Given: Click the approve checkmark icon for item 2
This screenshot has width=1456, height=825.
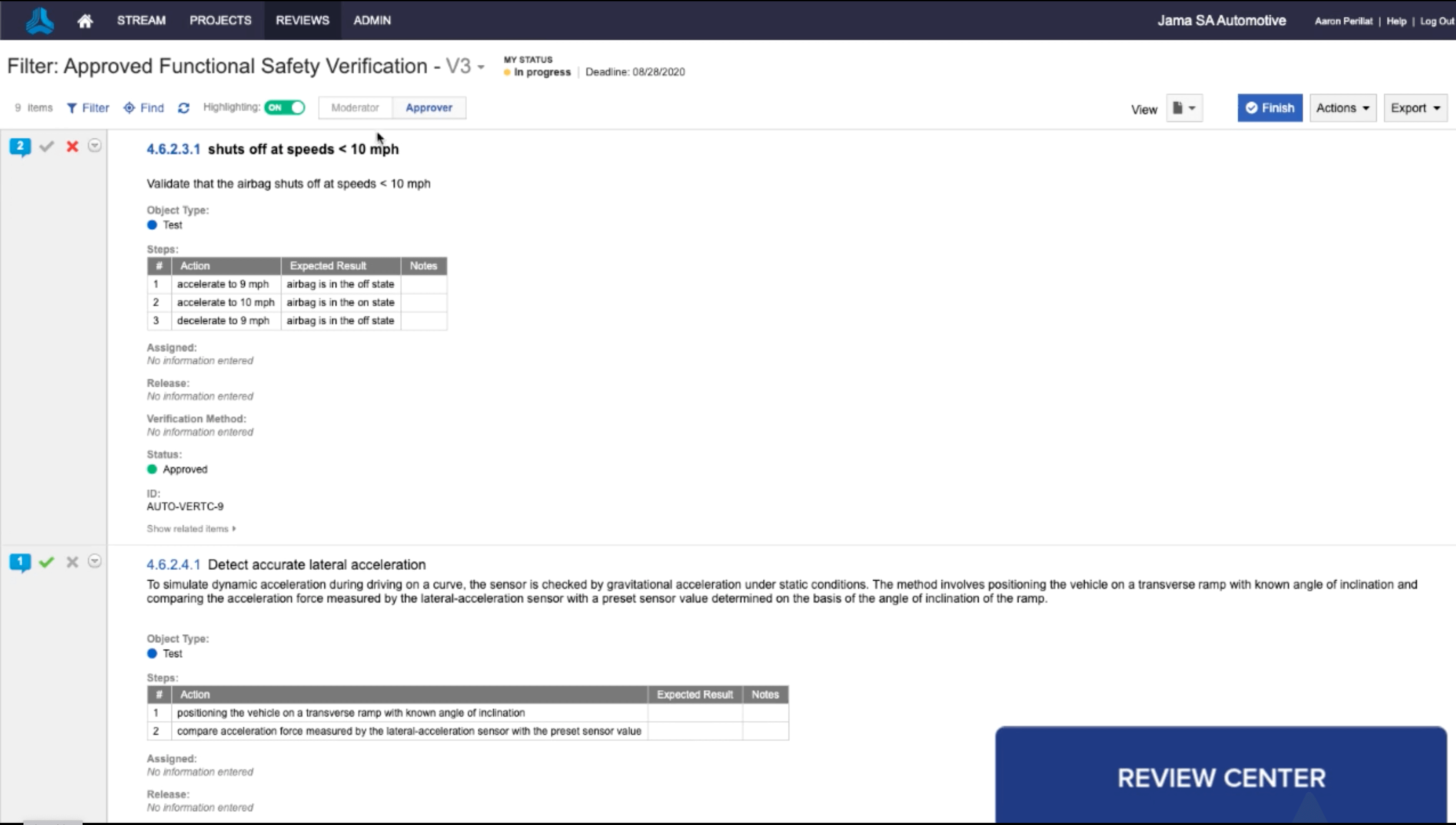Looking at the screenshot, I should [x=47, y=145].
